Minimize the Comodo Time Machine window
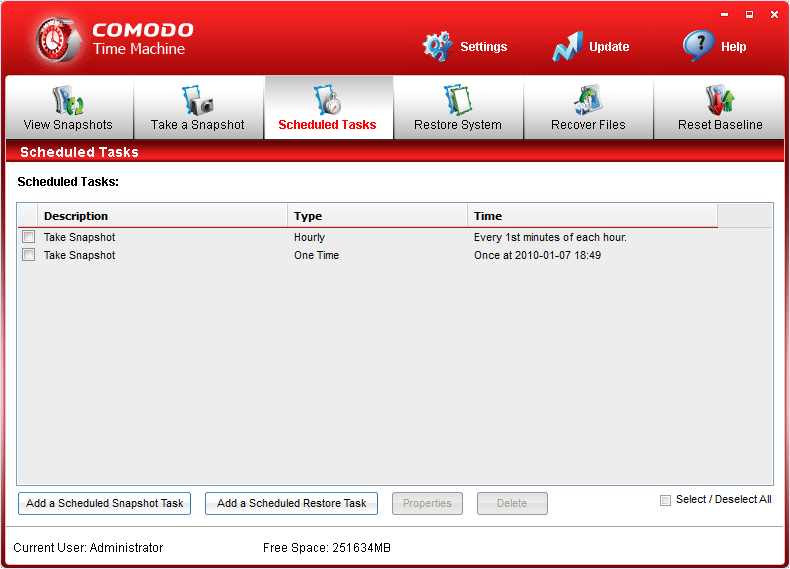 click(725, 15)
